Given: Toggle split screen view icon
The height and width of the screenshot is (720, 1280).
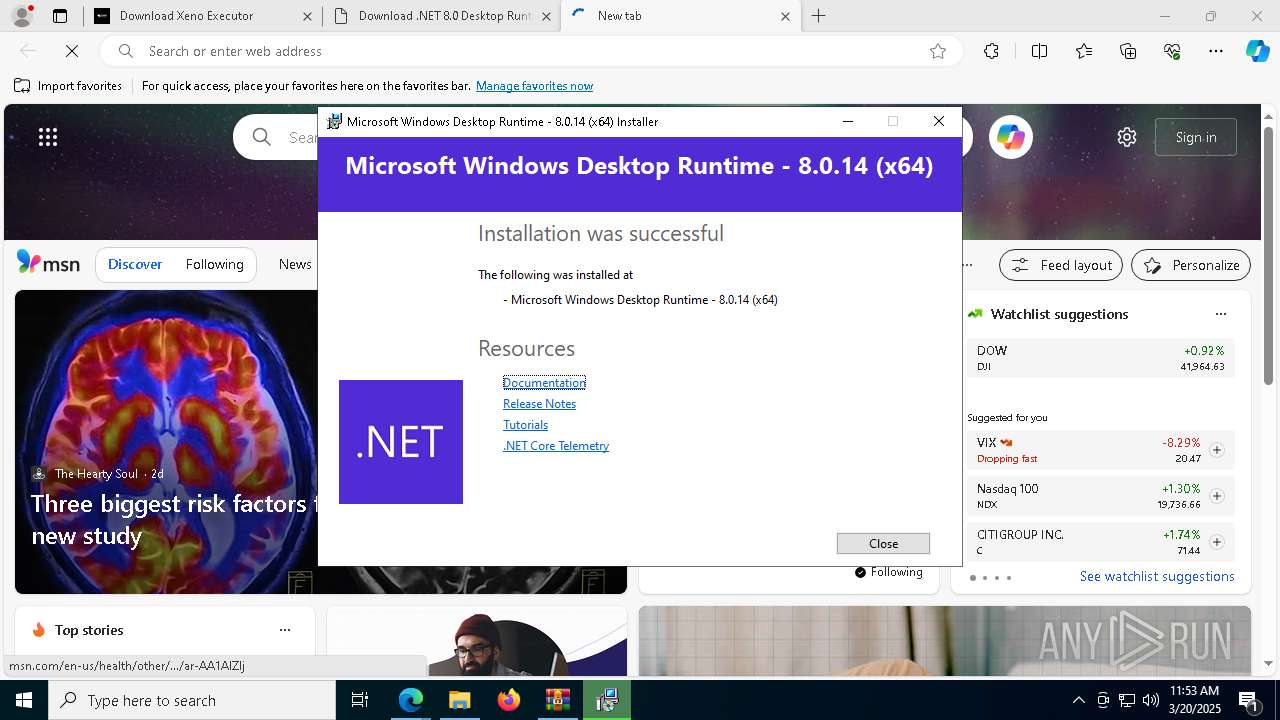Looking at the screenshot, I should 1039,51.
